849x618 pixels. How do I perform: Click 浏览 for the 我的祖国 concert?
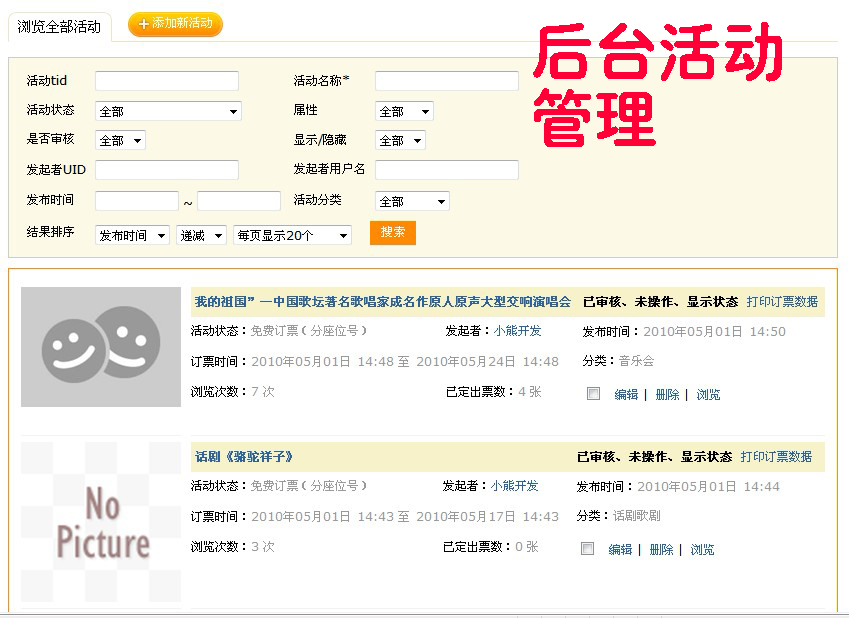coord(708,395)
